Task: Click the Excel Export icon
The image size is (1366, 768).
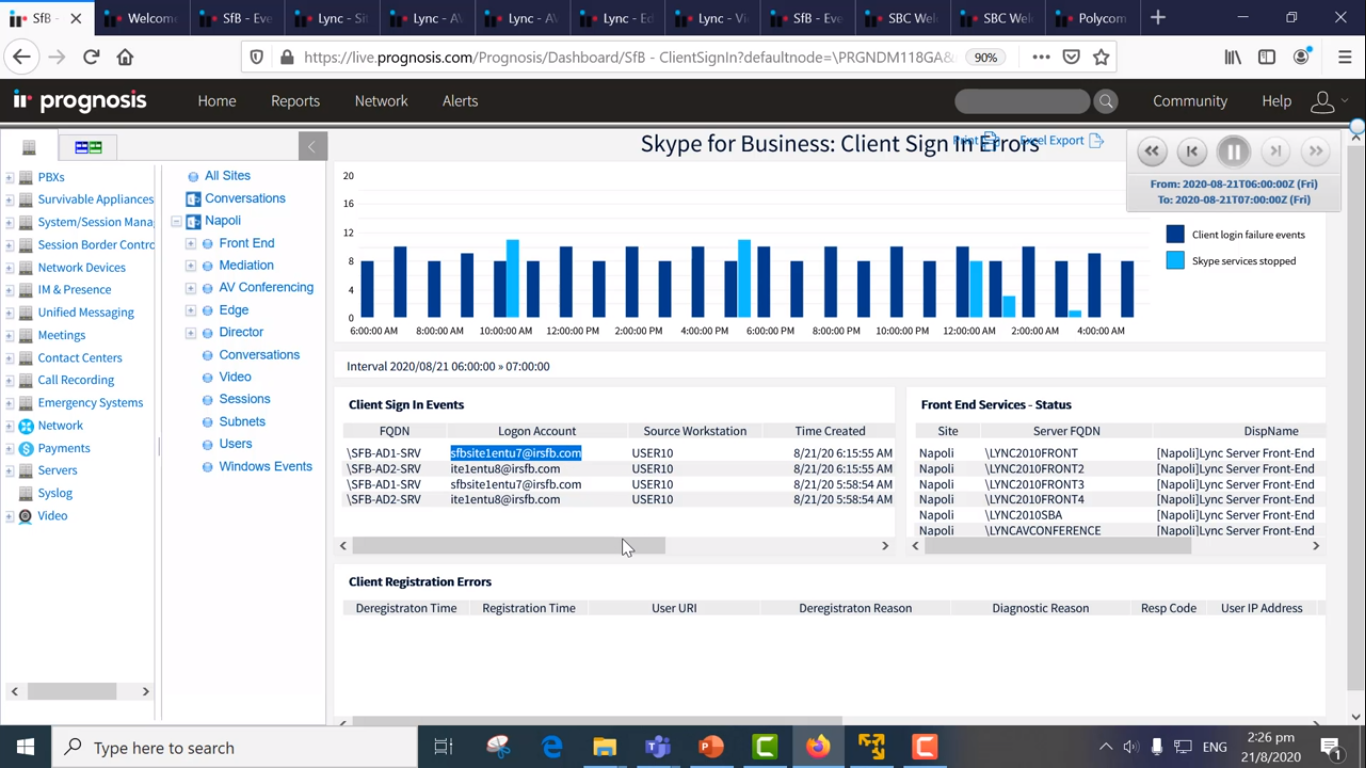Action: coord(1096,141)
